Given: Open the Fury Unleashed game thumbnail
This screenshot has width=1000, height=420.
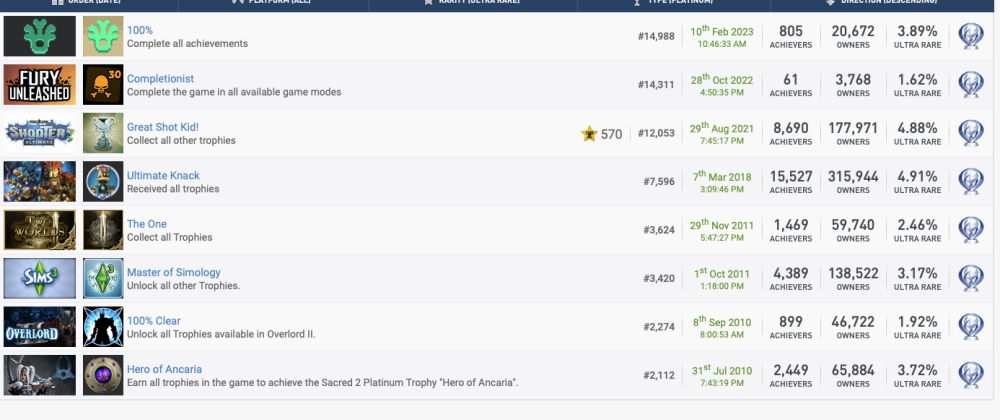Looking at the screenshot, I should click(40, 85).
